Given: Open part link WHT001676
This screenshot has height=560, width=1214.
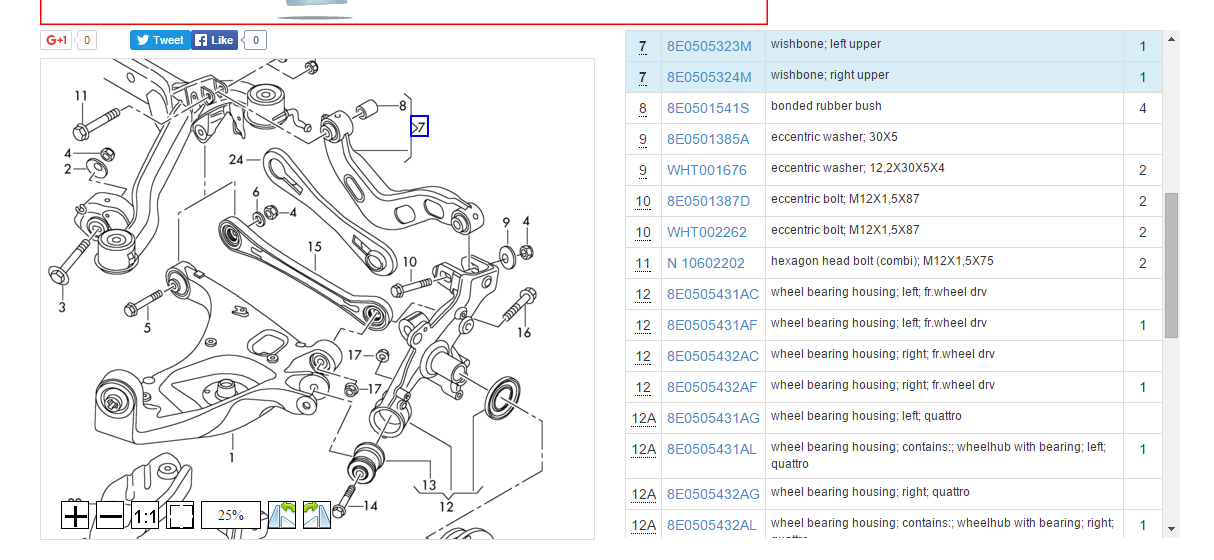Looking at the screenshot, I should pos(706,170).
